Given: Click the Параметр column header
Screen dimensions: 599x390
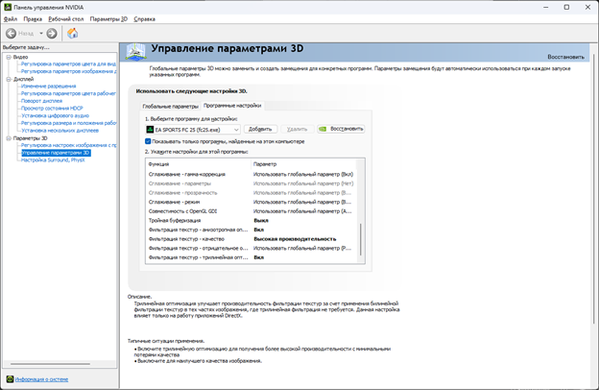Looking at the screenshot, I should [304, 164].
